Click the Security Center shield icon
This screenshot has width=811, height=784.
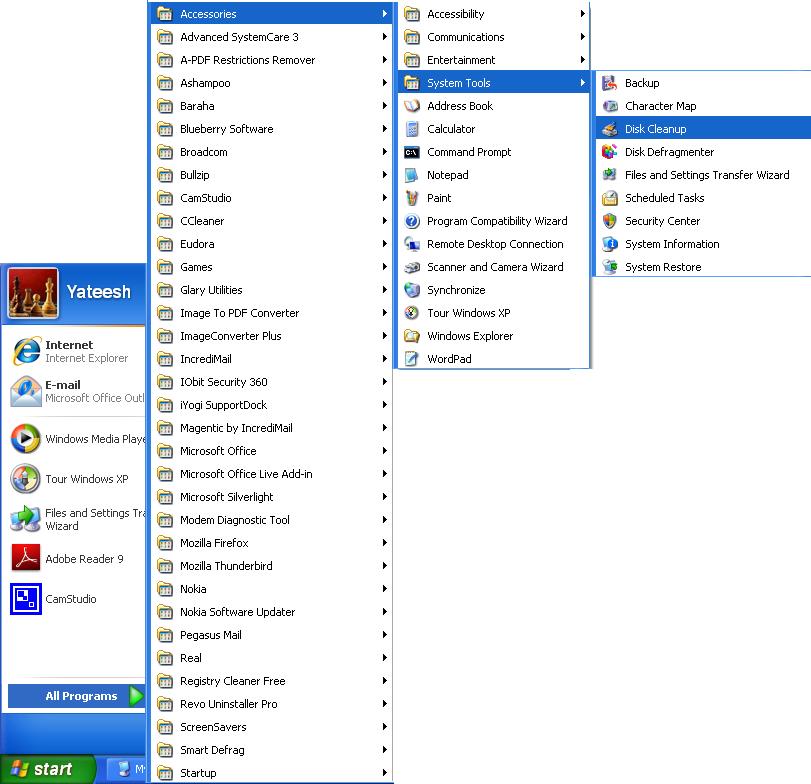coord(610,221)
